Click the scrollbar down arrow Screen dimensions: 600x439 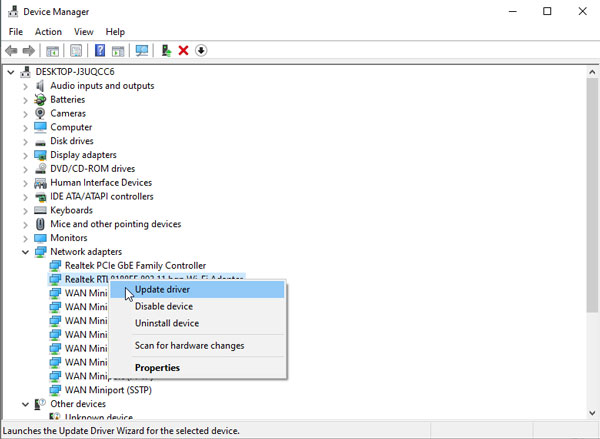tap(592, 413)
